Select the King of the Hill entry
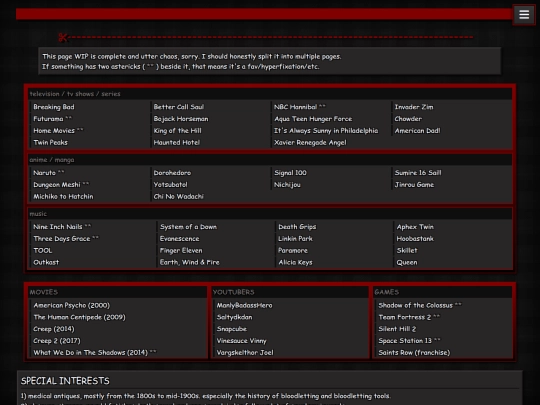 (x=177, y=131)
